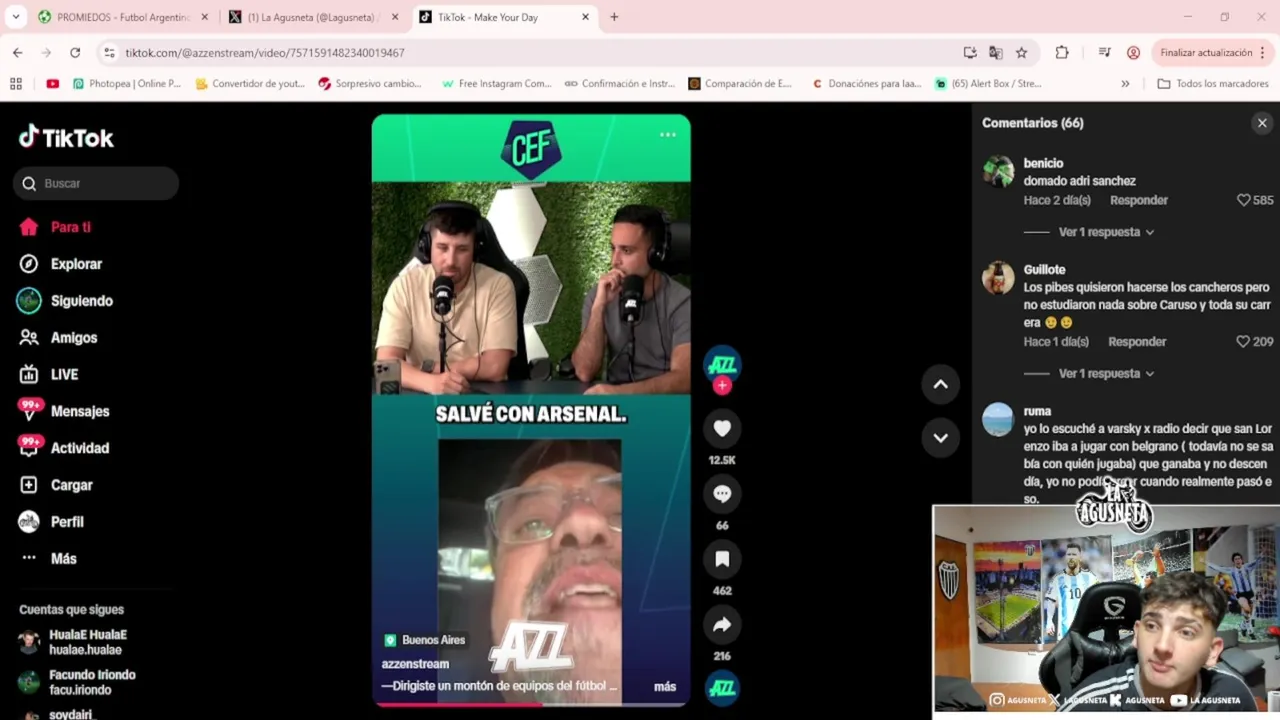This screenshot has height=720, width=1280.
Task: Share video with arrow icon
Action: point(722,625)
